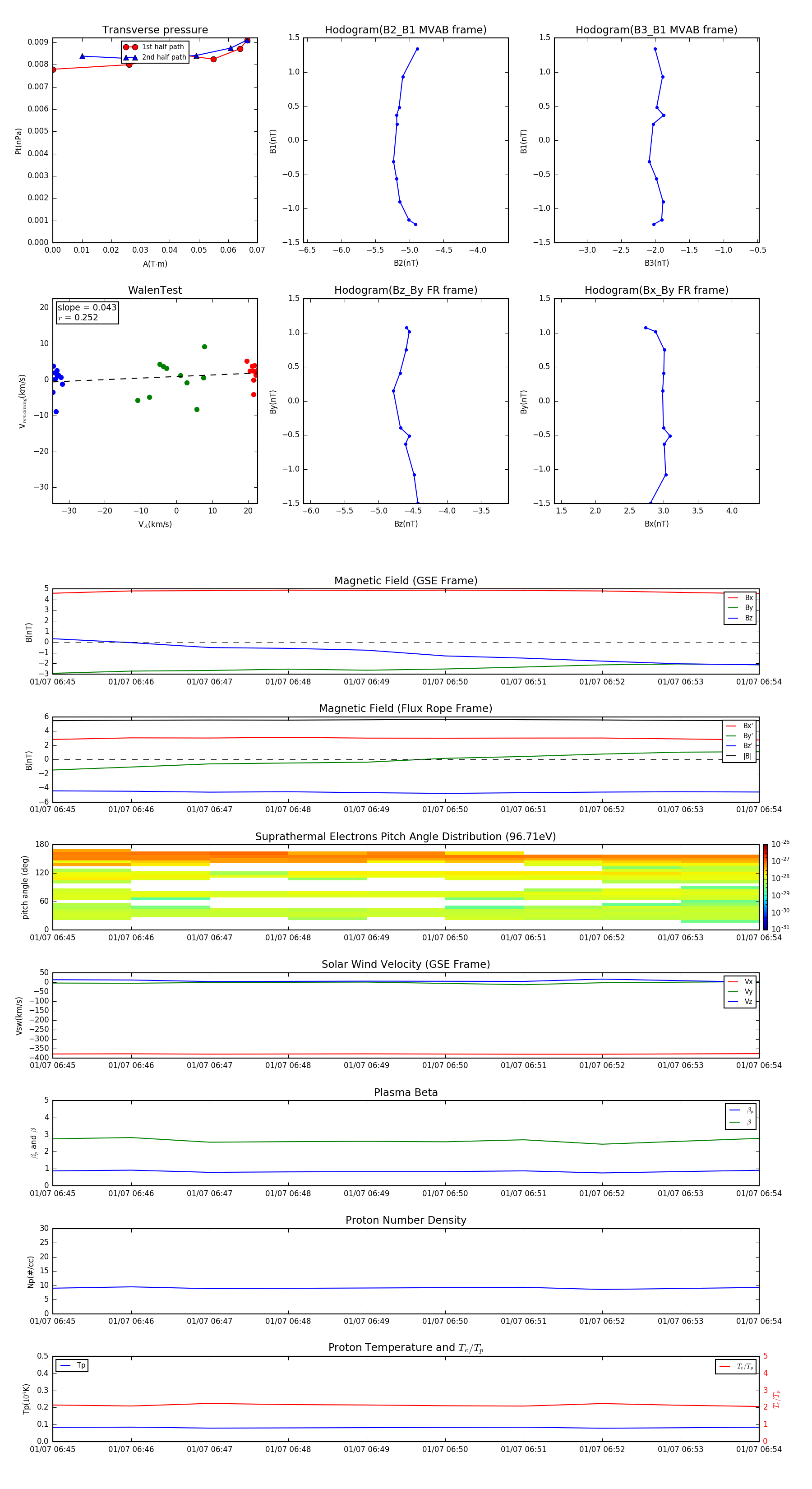Click the 'Pt(nPa)' y-axis label
Viewport: 812px width, 1489px height.
coord(18,140)
